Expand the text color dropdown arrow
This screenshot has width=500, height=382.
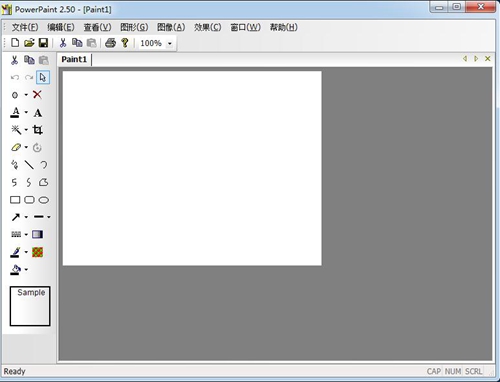[26, 112]
